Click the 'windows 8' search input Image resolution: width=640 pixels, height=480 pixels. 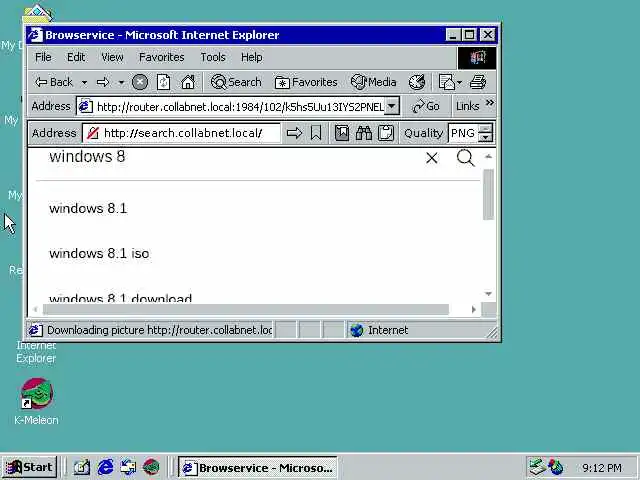pos(233,157)
